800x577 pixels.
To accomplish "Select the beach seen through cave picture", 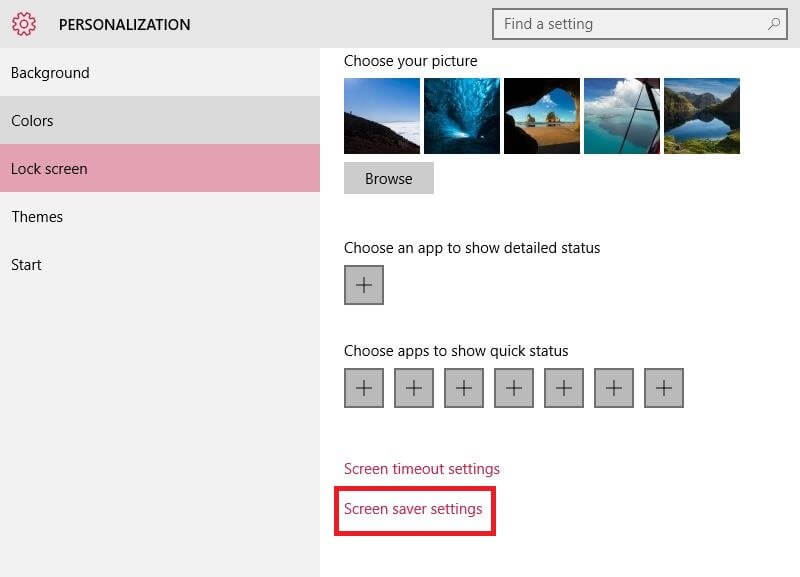I will tap(542, 116).
